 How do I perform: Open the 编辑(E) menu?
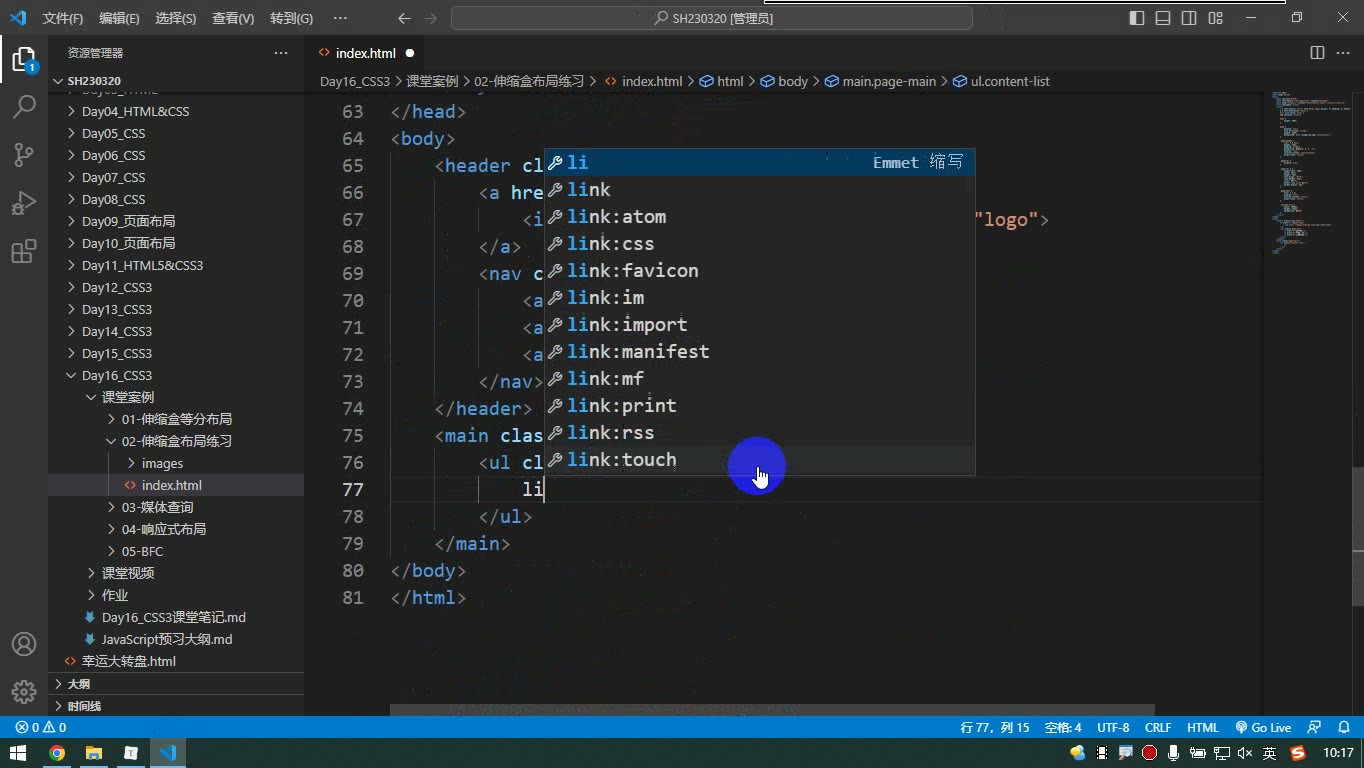click(119, 18)
